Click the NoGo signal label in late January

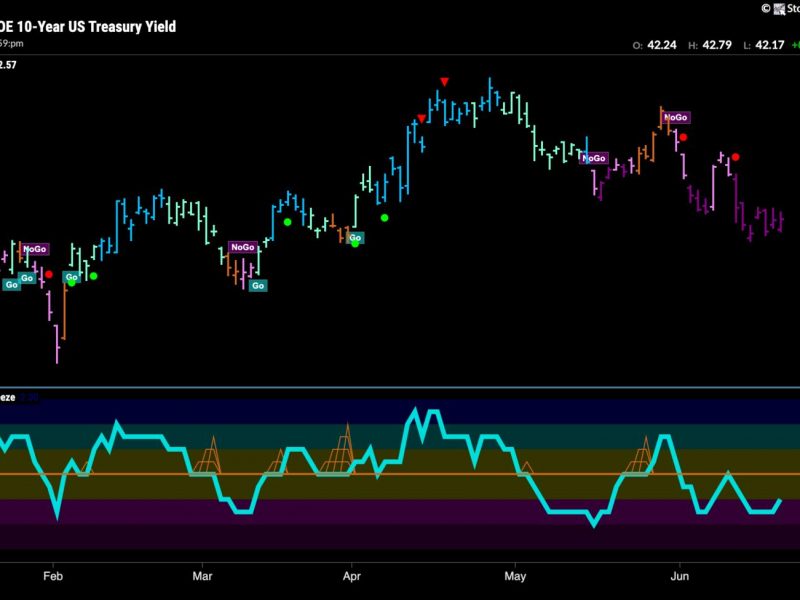[x=35, y=249]
